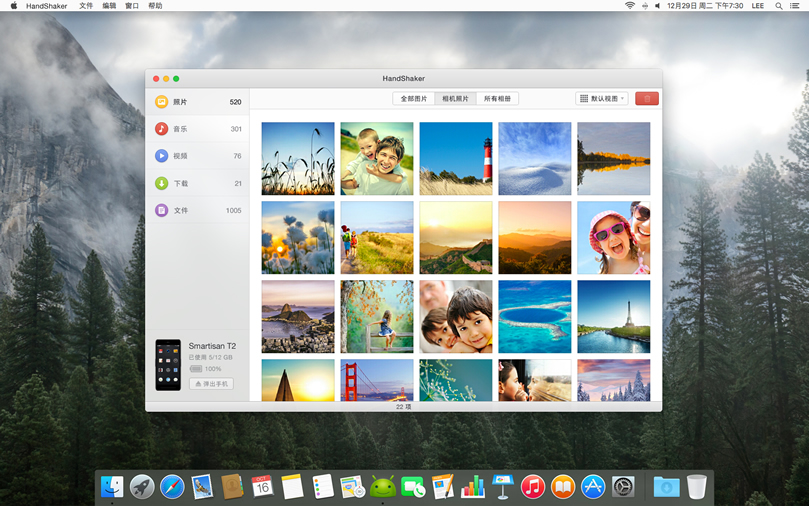Image resolution: width=809 pixels, height=506 pixels.
Task: Switch to the 所有相册 tab
Action: [x=497, y=99]
